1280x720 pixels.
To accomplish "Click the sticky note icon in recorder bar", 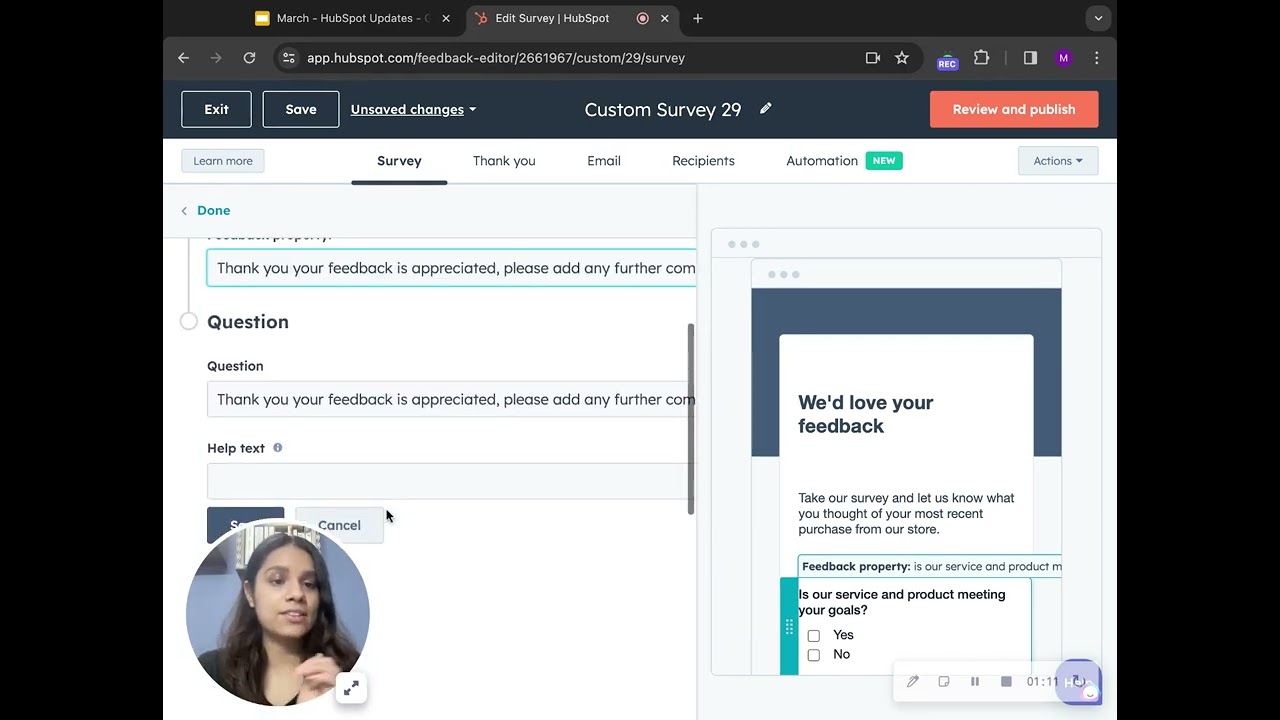I will (944, 681).
